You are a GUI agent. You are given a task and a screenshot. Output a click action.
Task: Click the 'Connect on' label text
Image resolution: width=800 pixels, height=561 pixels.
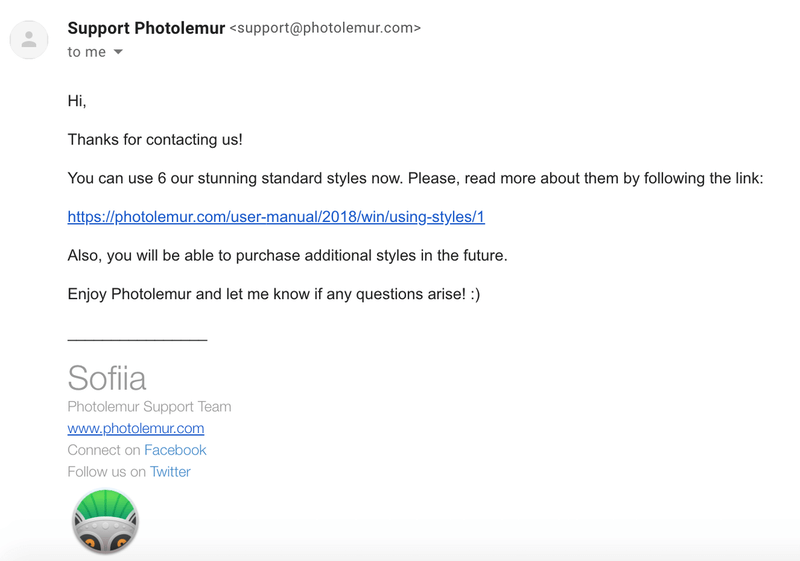tap(104, 450)
